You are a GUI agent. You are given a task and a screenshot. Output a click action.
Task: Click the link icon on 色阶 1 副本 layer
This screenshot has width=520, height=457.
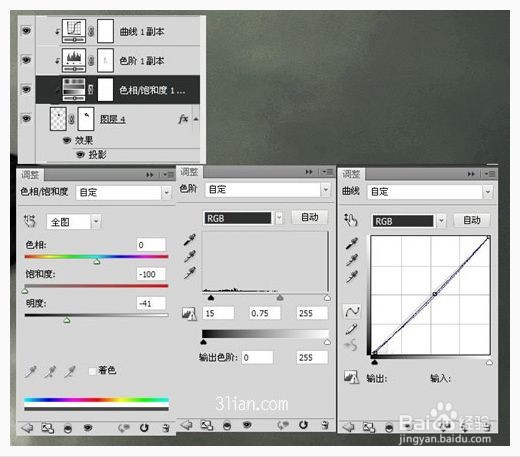(91, 61)
